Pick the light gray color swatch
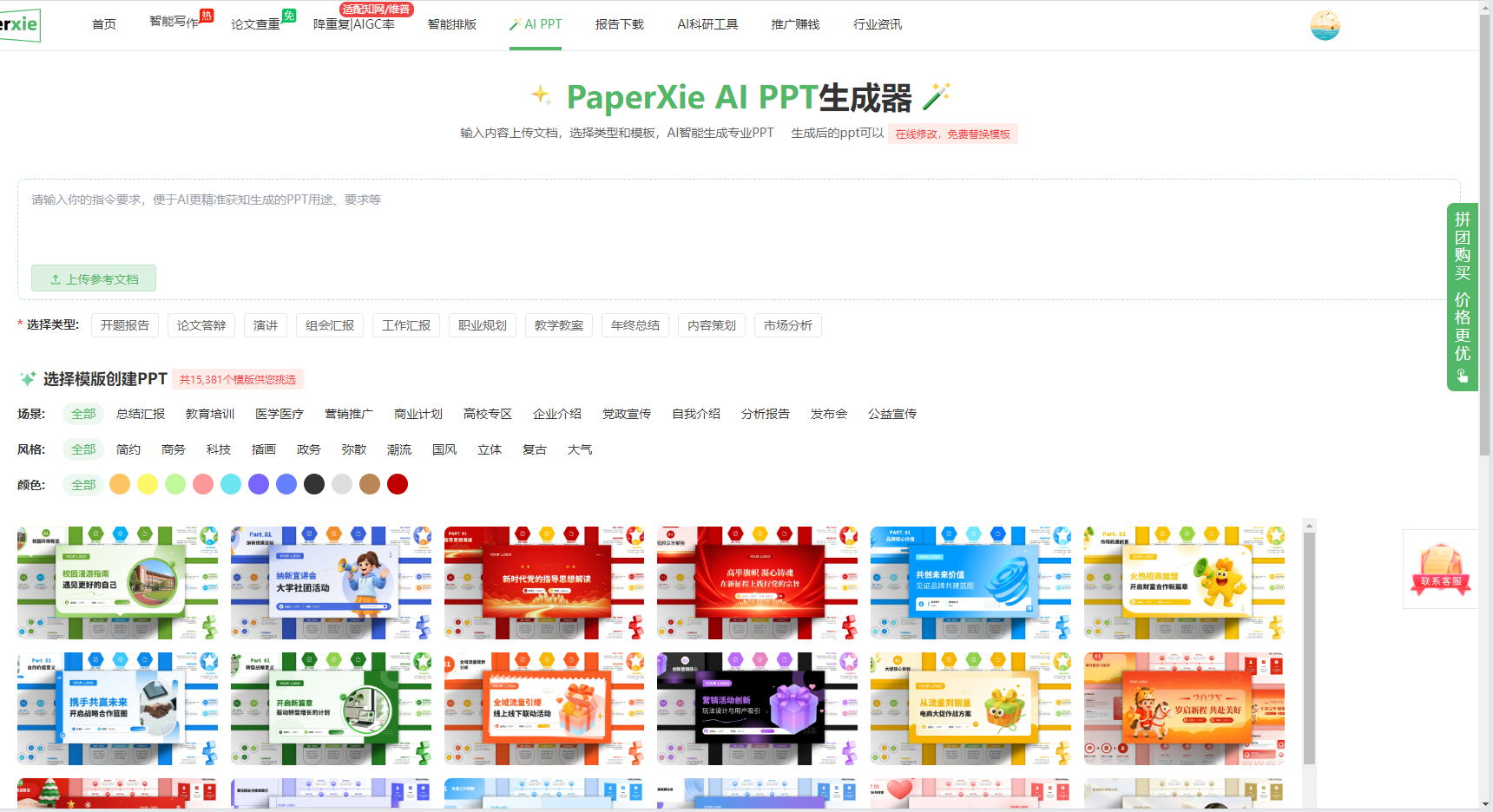1493x812 pixels. coord(342,484)
